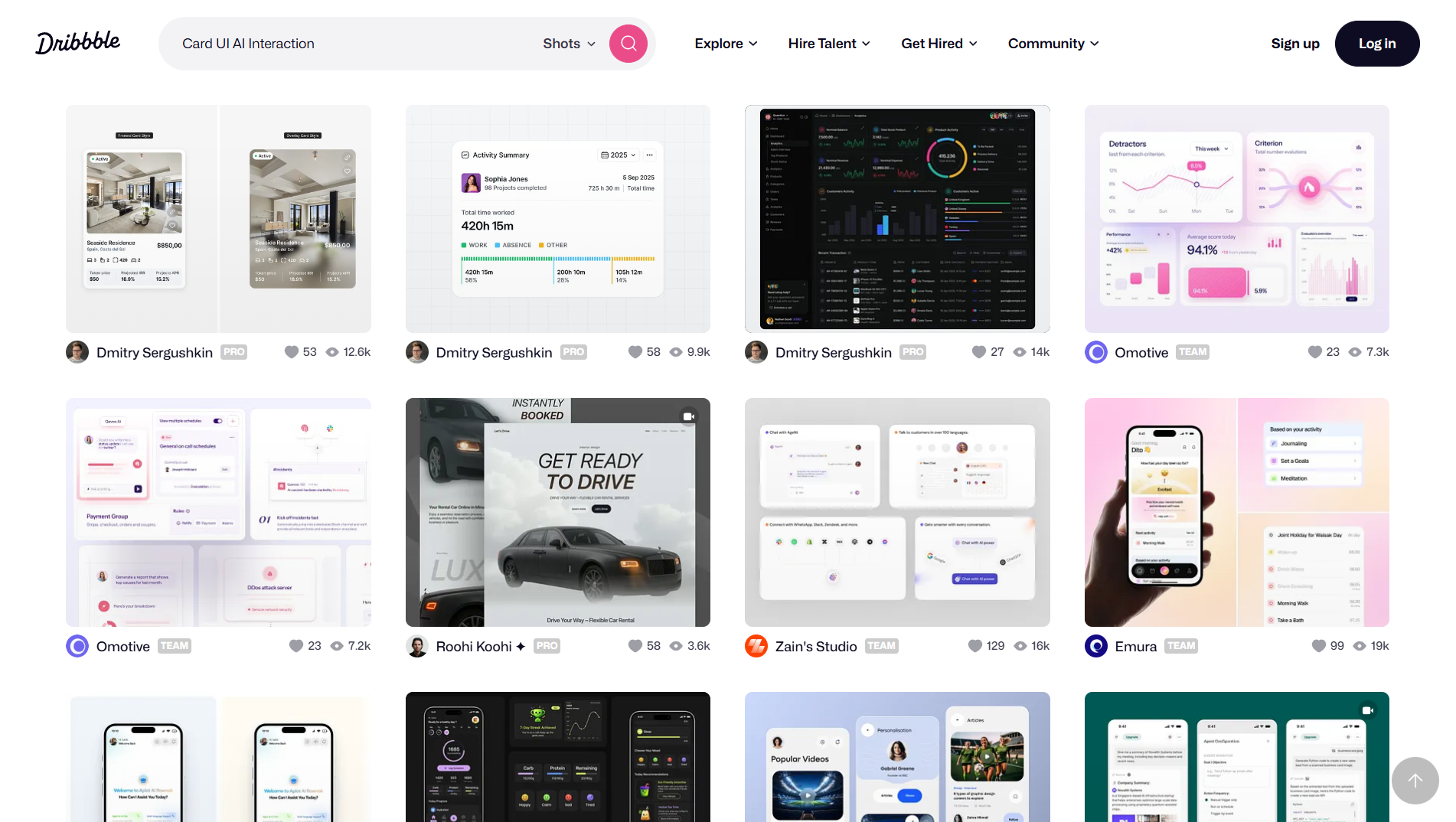
Task: Open the Detractors pink analytics dashboard shot
Action: (1236, 219)
